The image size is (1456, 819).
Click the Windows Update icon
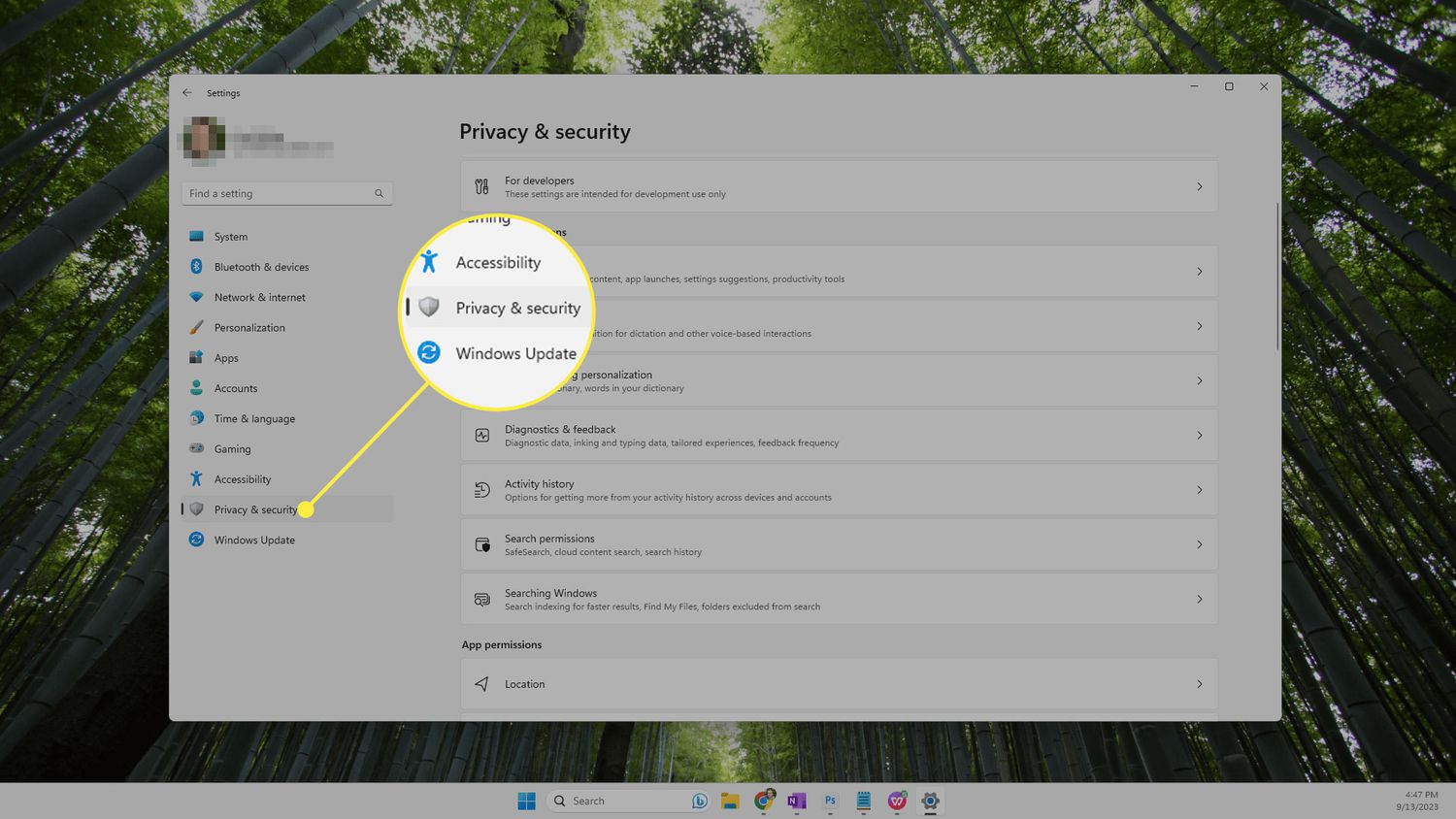(x=196, y=540)
